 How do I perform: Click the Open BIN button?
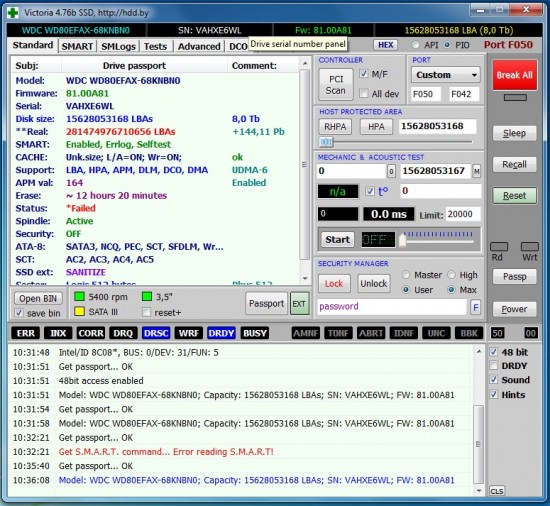coord(38,298)
